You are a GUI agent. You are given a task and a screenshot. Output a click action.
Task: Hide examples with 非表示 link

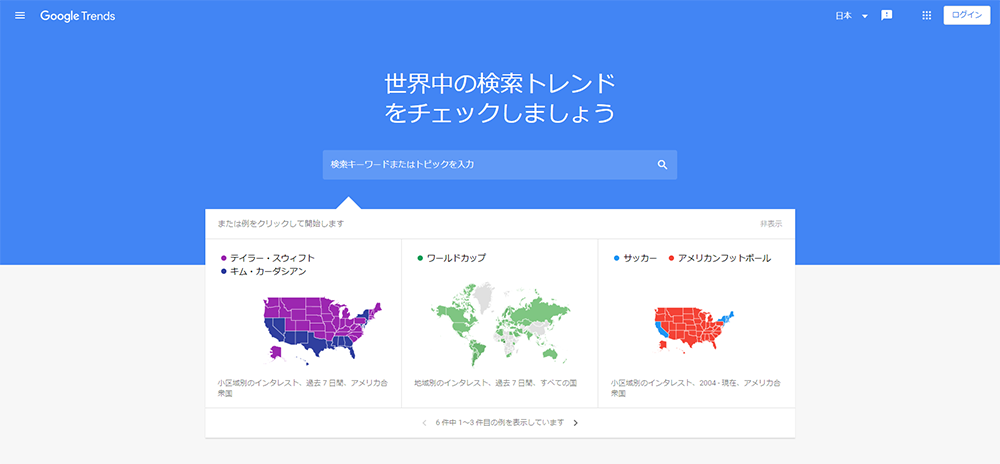pyautogui.click(x=770, y=224)
